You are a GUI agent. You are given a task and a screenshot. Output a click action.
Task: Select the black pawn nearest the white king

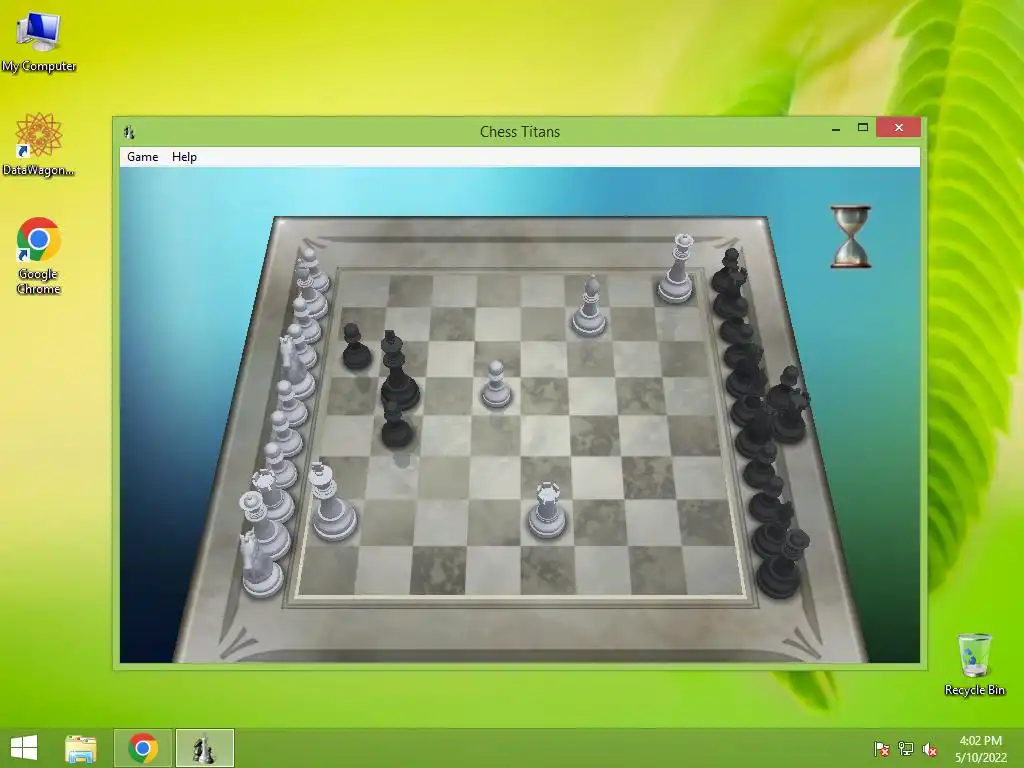pyautogui.click(x=396, y=424)
